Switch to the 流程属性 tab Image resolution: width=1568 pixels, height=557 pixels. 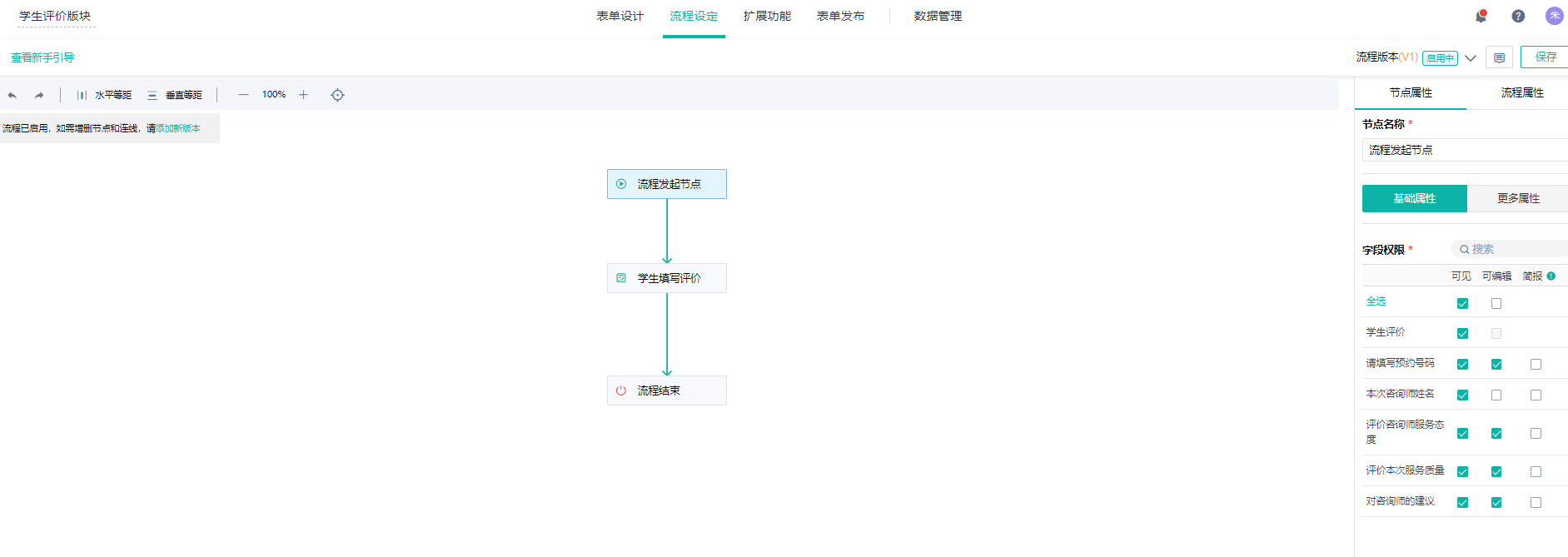click(x=1521, y=92)
